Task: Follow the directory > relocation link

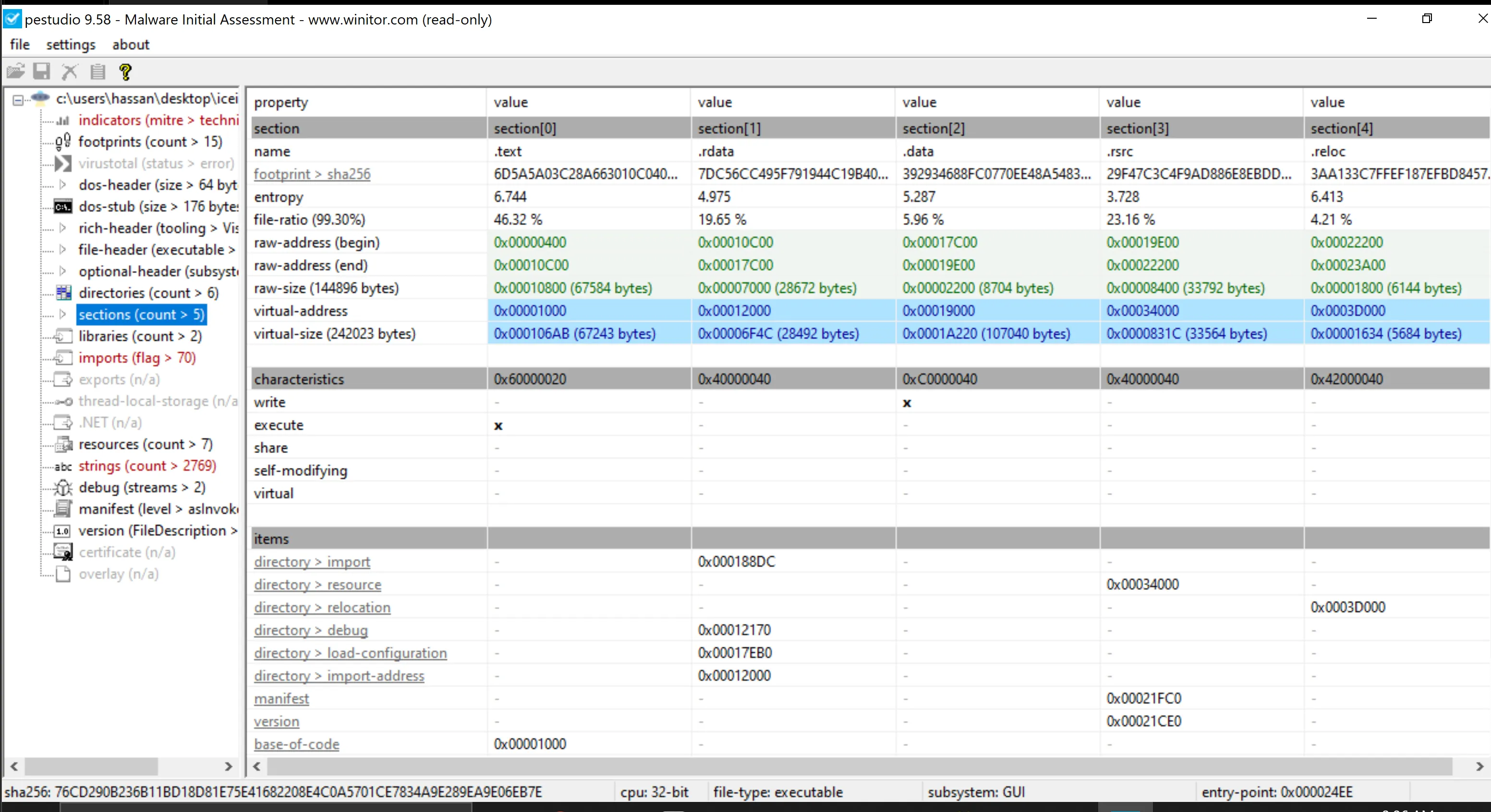Action: pos(322,607)
